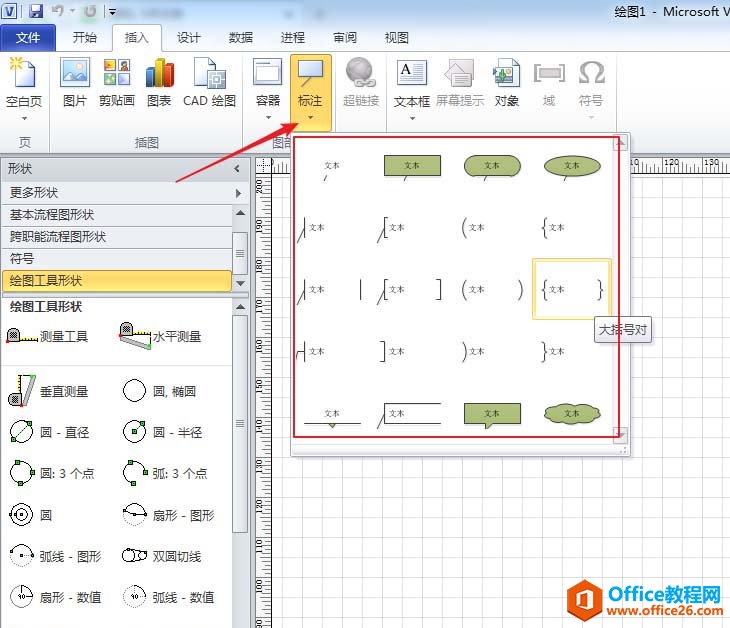Insert a Chart (图表) from ribbon
This screenshot has width=730, height=628.
(x=159, y=81)
